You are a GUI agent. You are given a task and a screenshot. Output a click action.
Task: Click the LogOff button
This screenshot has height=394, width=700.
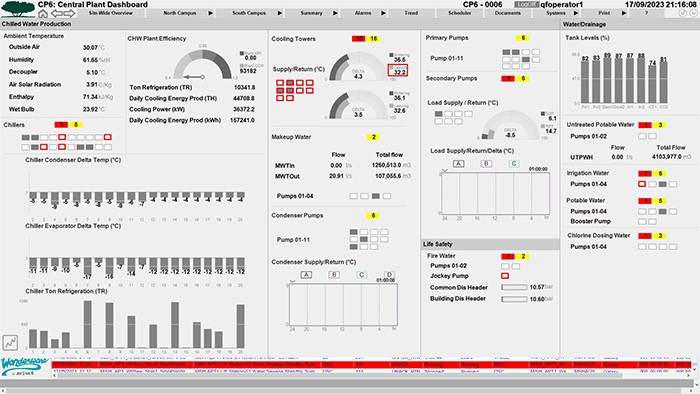click(x=526, y=4)
